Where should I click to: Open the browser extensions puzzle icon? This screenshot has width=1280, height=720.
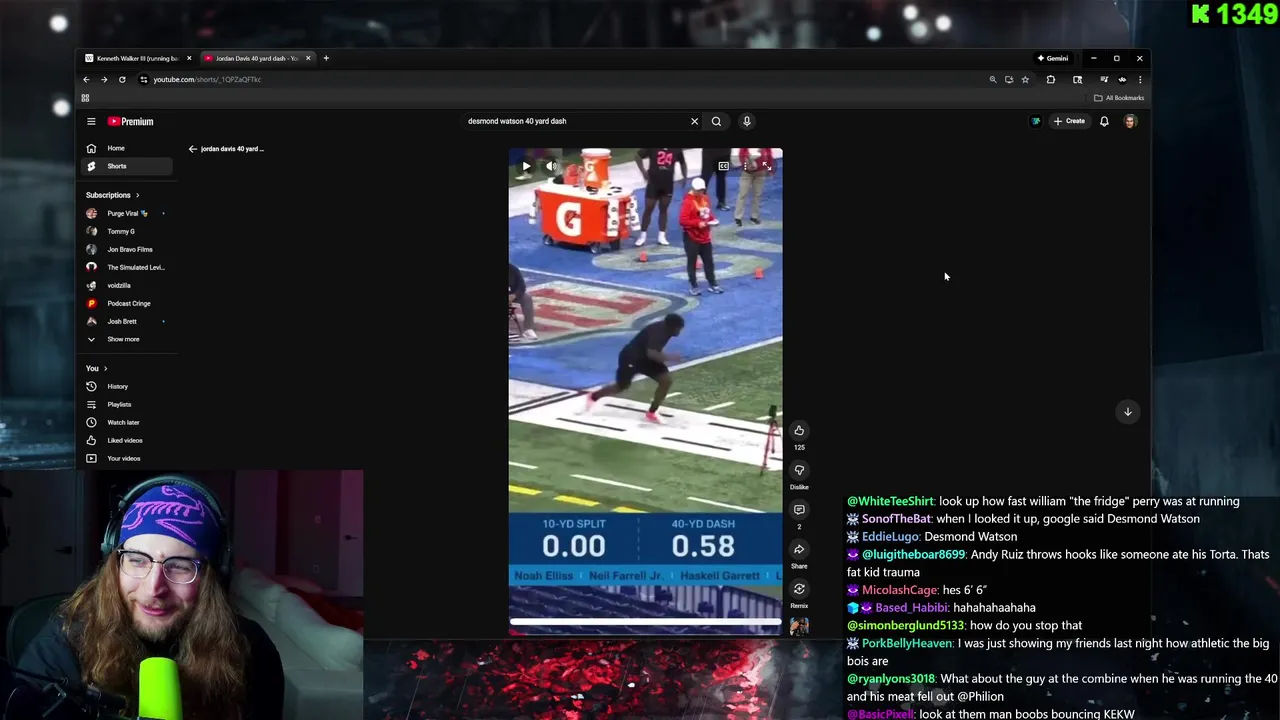[x=1051, y=79]
